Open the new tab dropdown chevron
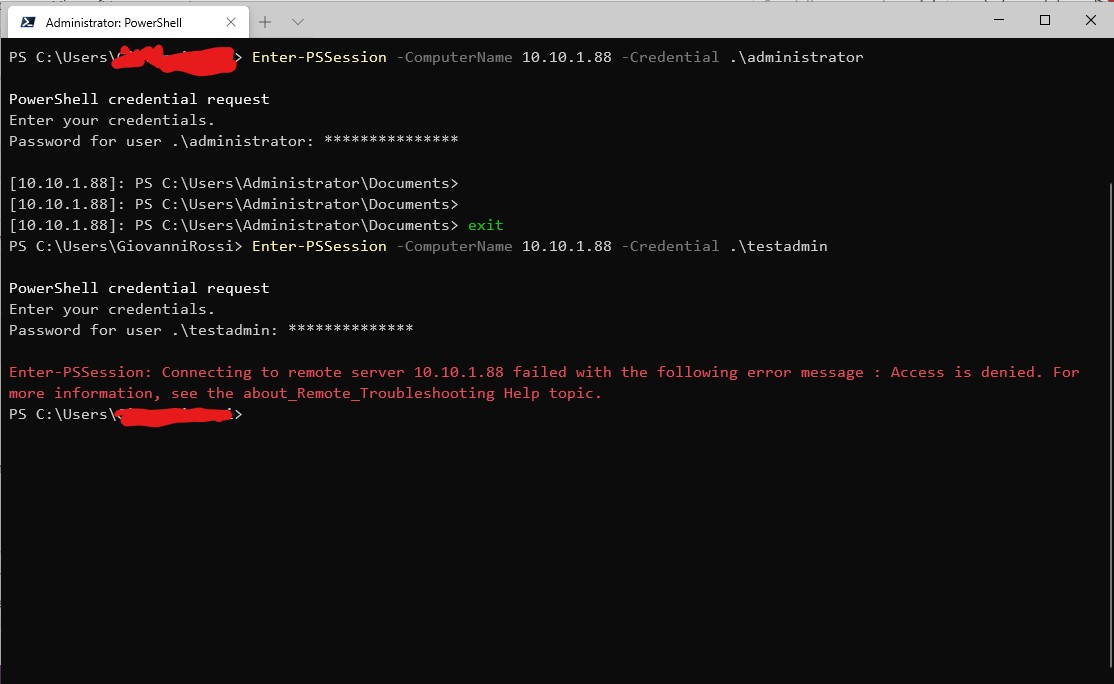Viewport: 1114px width, 684px height. click(x=295, y=21)
